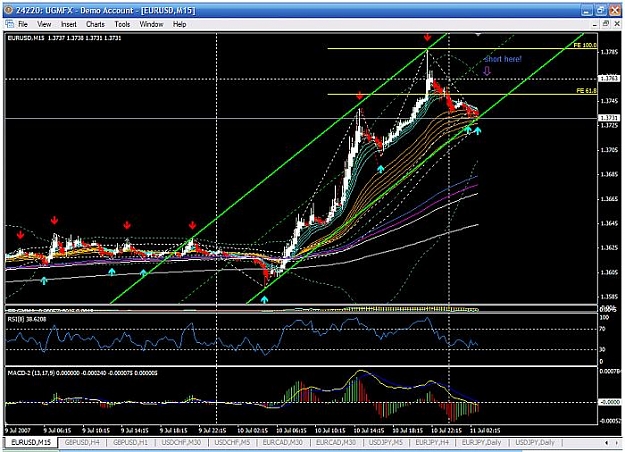The image size is (625, 452).
Task: Switch to the EURJPY,H4 chart tab
Action: (432, 442)
